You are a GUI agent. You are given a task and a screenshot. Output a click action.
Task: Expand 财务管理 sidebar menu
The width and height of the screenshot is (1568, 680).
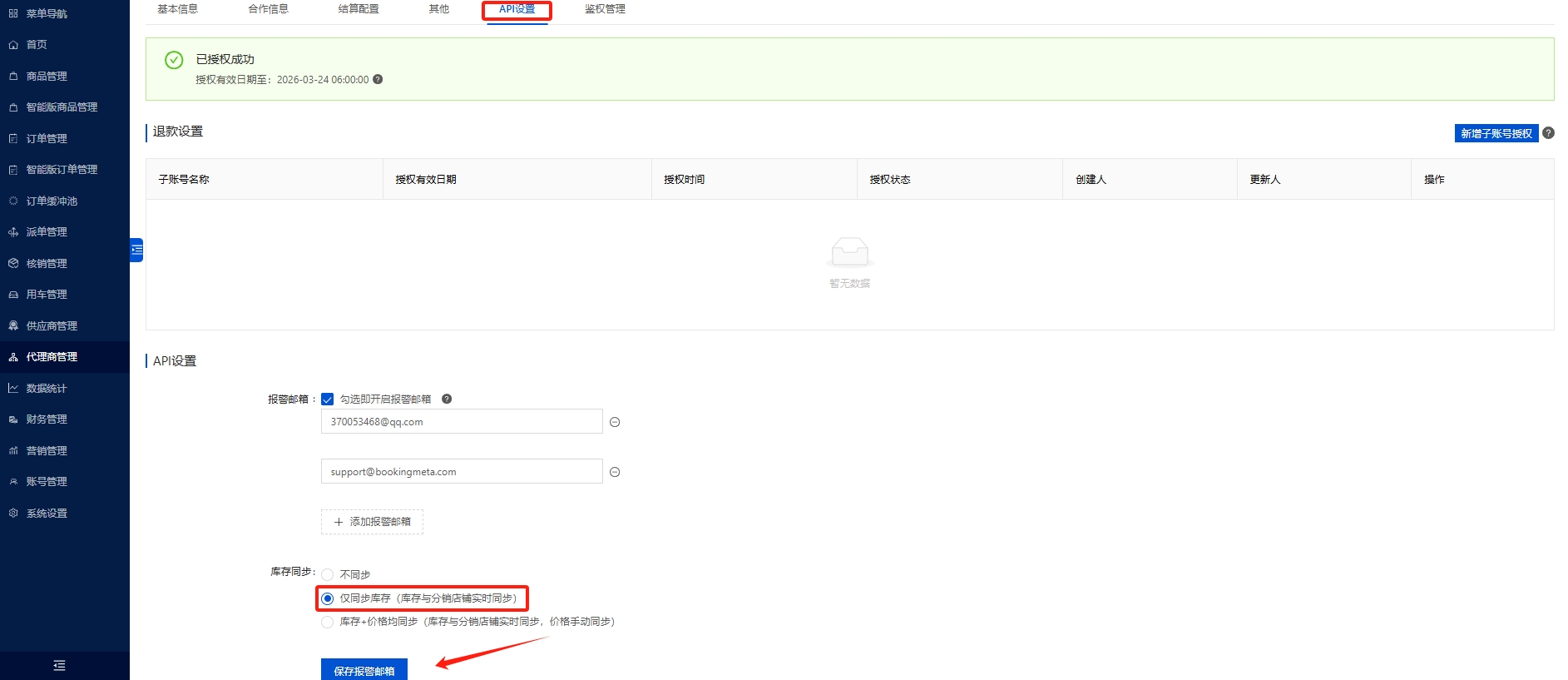click(x=47, y=419)
